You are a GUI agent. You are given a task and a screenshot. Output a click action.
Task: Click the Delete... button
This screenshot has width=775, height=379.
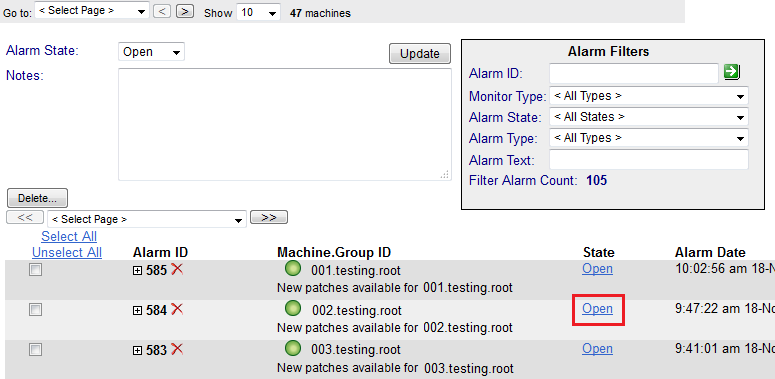[x=38, y=198]
